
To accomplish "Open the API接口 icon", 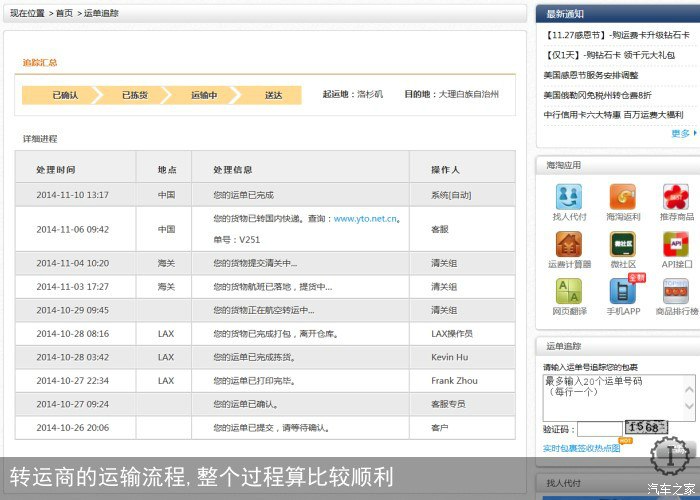I will (x=676, y=244).
